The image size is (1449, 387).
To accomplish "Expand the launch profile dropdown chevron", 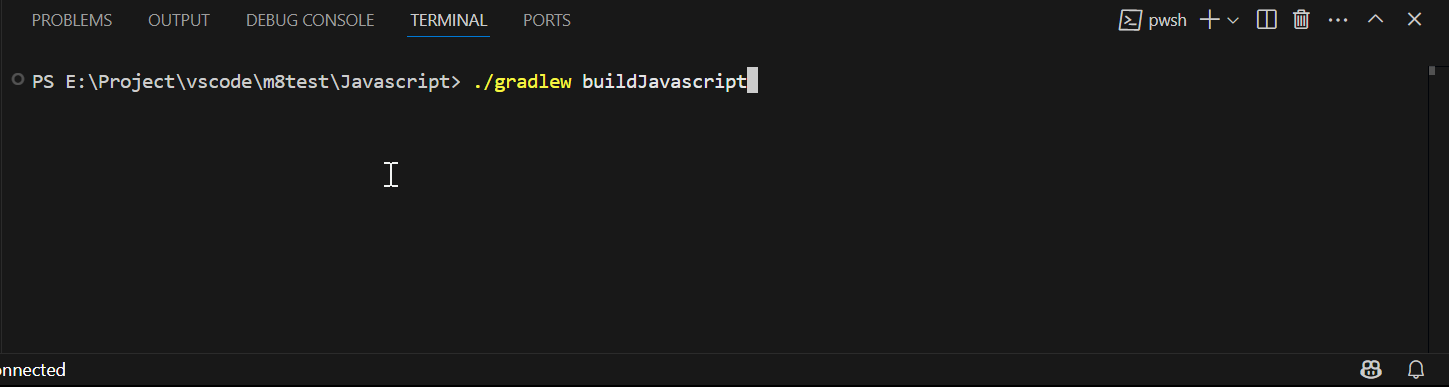I will [x=1232, y=20].
